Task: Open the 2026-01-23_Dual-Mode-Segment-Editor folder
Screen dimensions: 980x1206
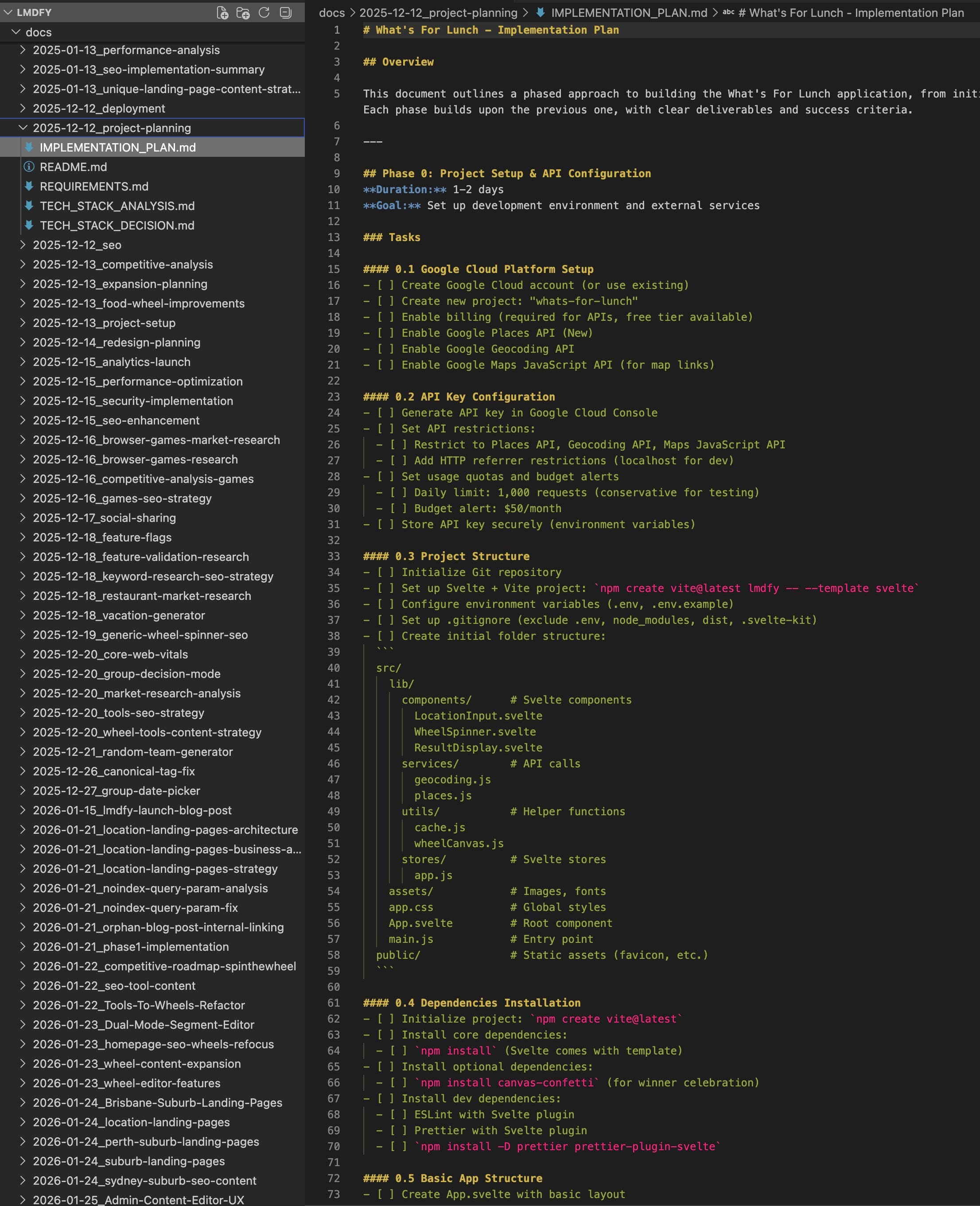Action: pyautogui.click(x=144, y=1024)
